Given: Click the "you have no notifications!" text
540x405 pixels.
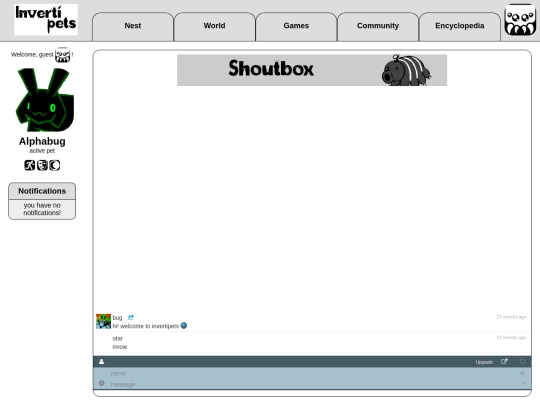Looking at the screenshot, I should (42, 209).
